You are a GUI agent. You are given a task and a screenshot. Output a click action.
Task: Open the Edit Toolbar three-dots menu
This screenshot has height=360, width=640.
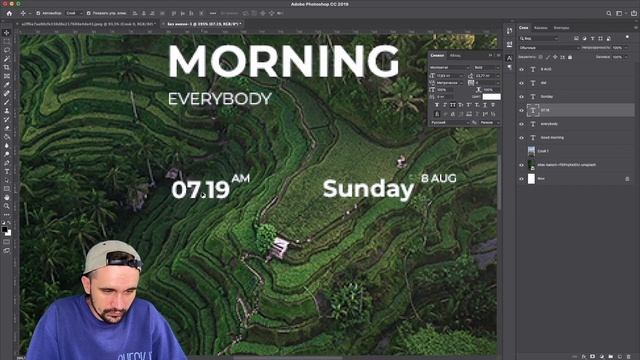coord(7,215)
